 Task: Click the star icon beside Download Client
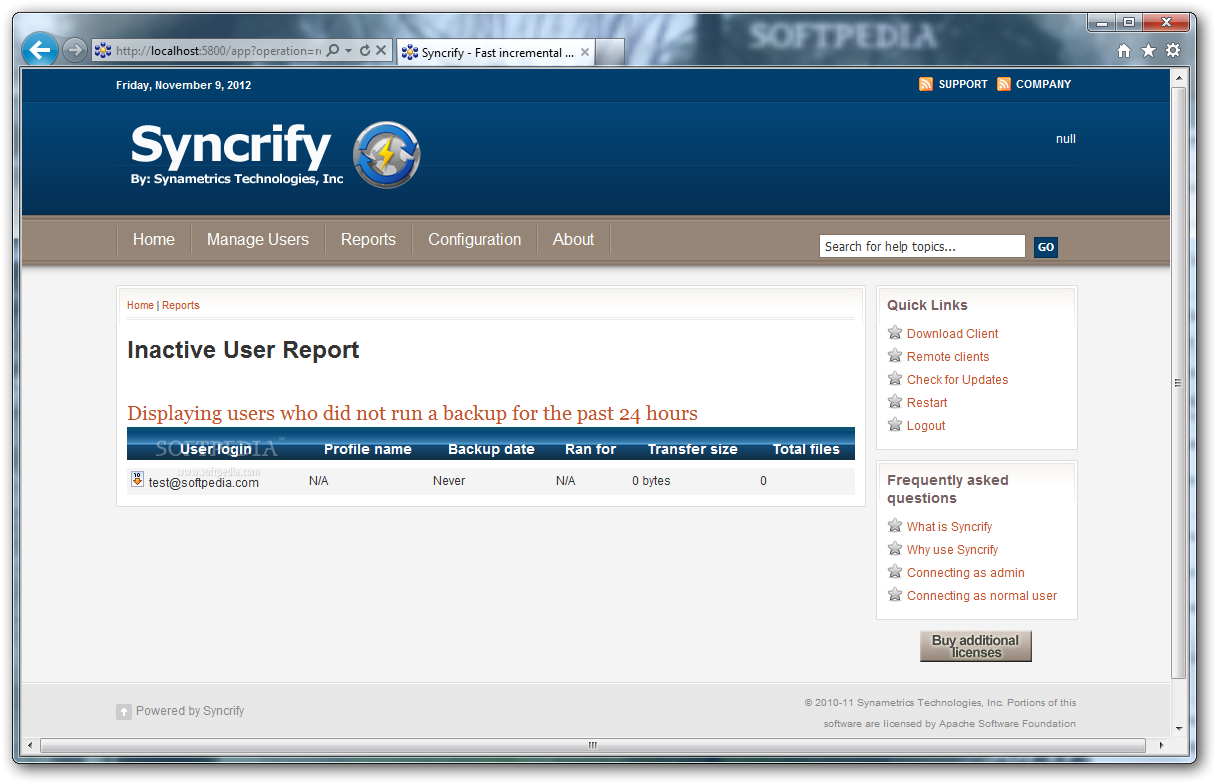pyautogui.click(x=895, y=333)
